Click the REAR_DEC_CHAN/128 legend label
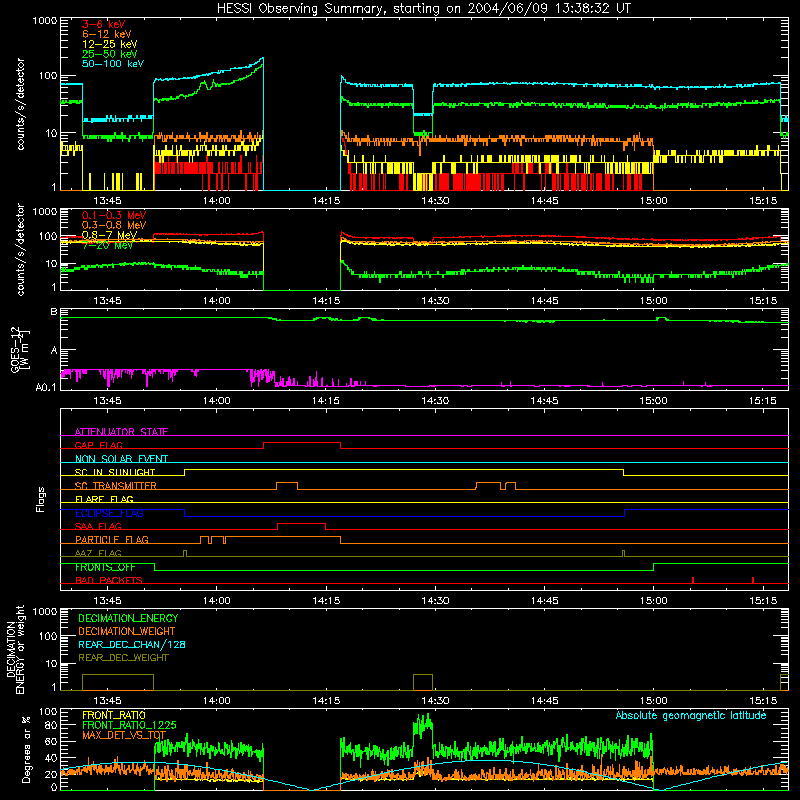The height and width of the screenshot is (800, 800). tap(132, 644)
